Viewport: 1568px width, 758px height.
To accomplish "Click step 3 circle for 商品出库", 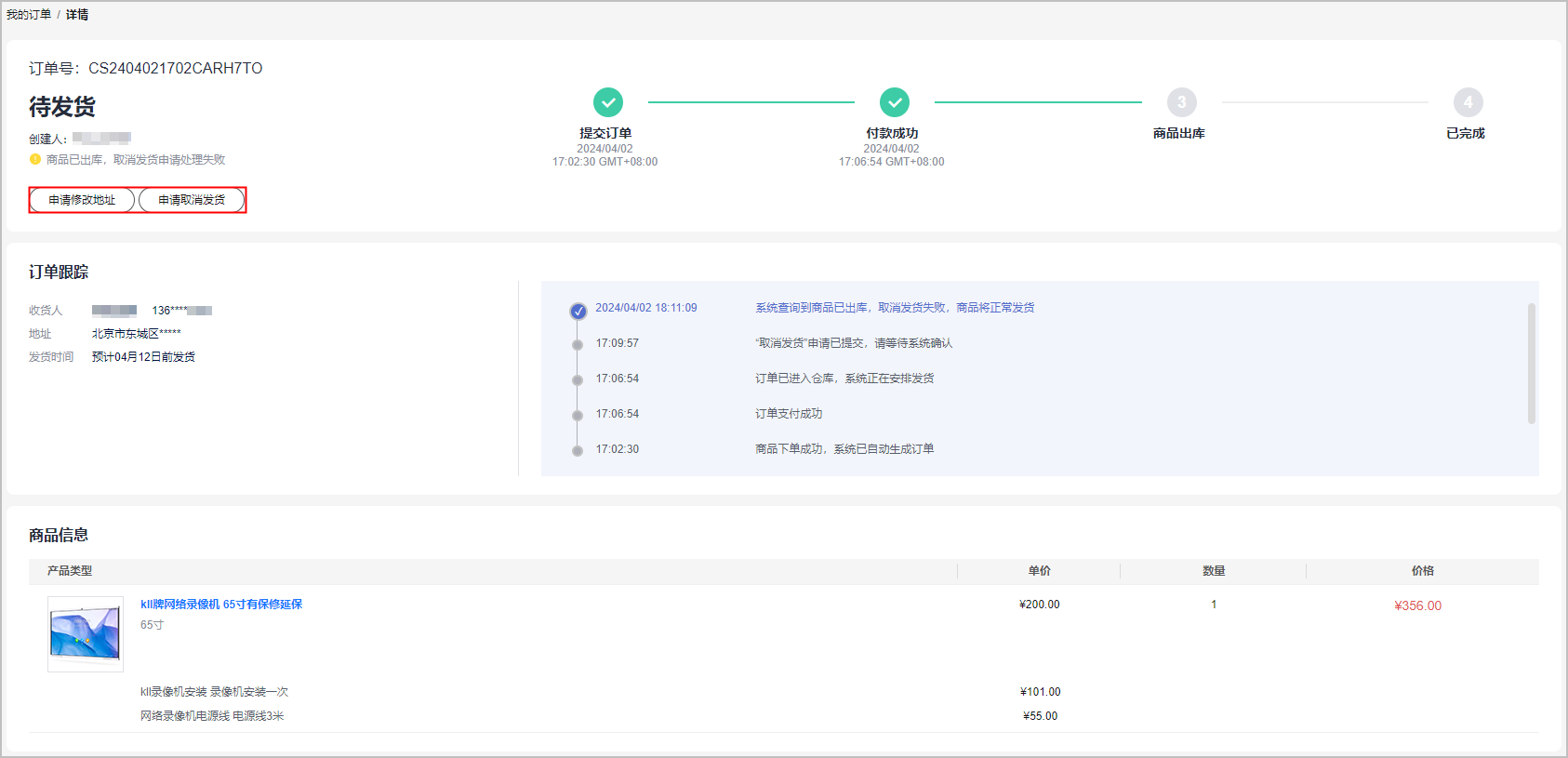I will 1181,102.
